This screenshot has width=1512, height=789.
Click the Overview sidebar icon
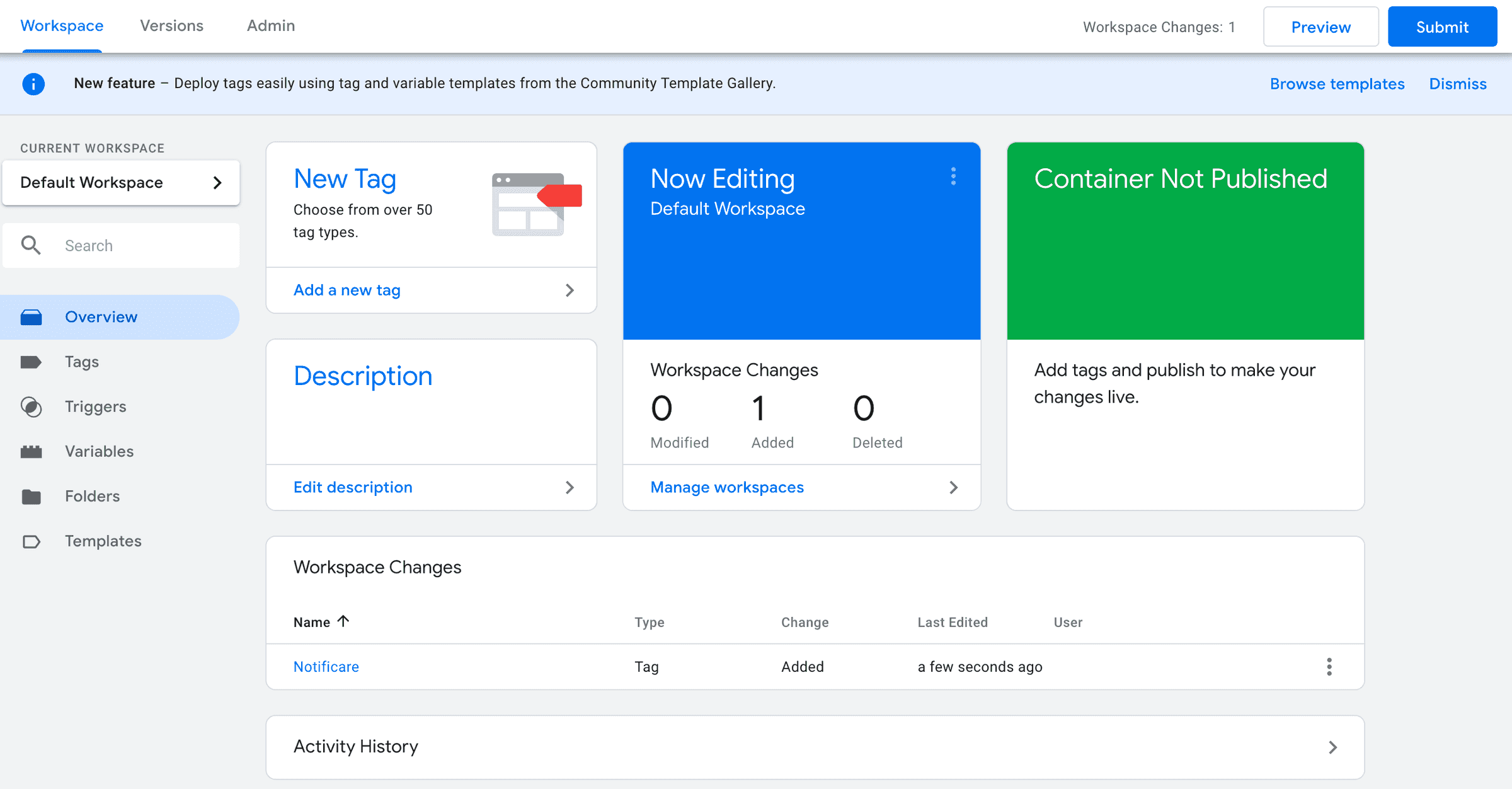(31, 317)
